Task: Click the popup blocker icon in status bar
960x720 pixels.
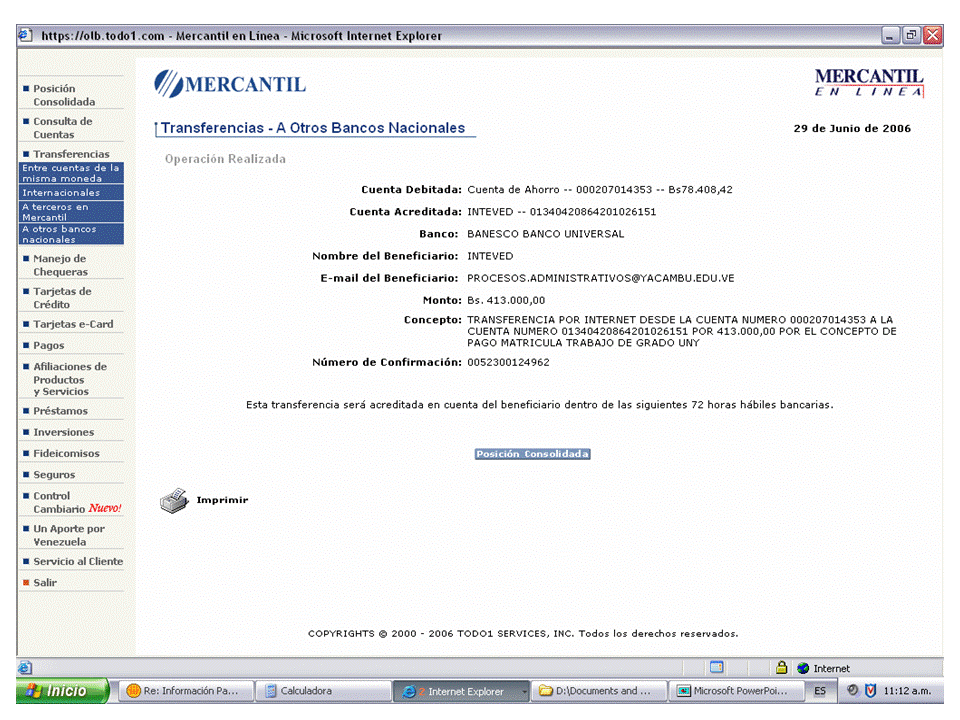Action: click(x=717, y=667)
